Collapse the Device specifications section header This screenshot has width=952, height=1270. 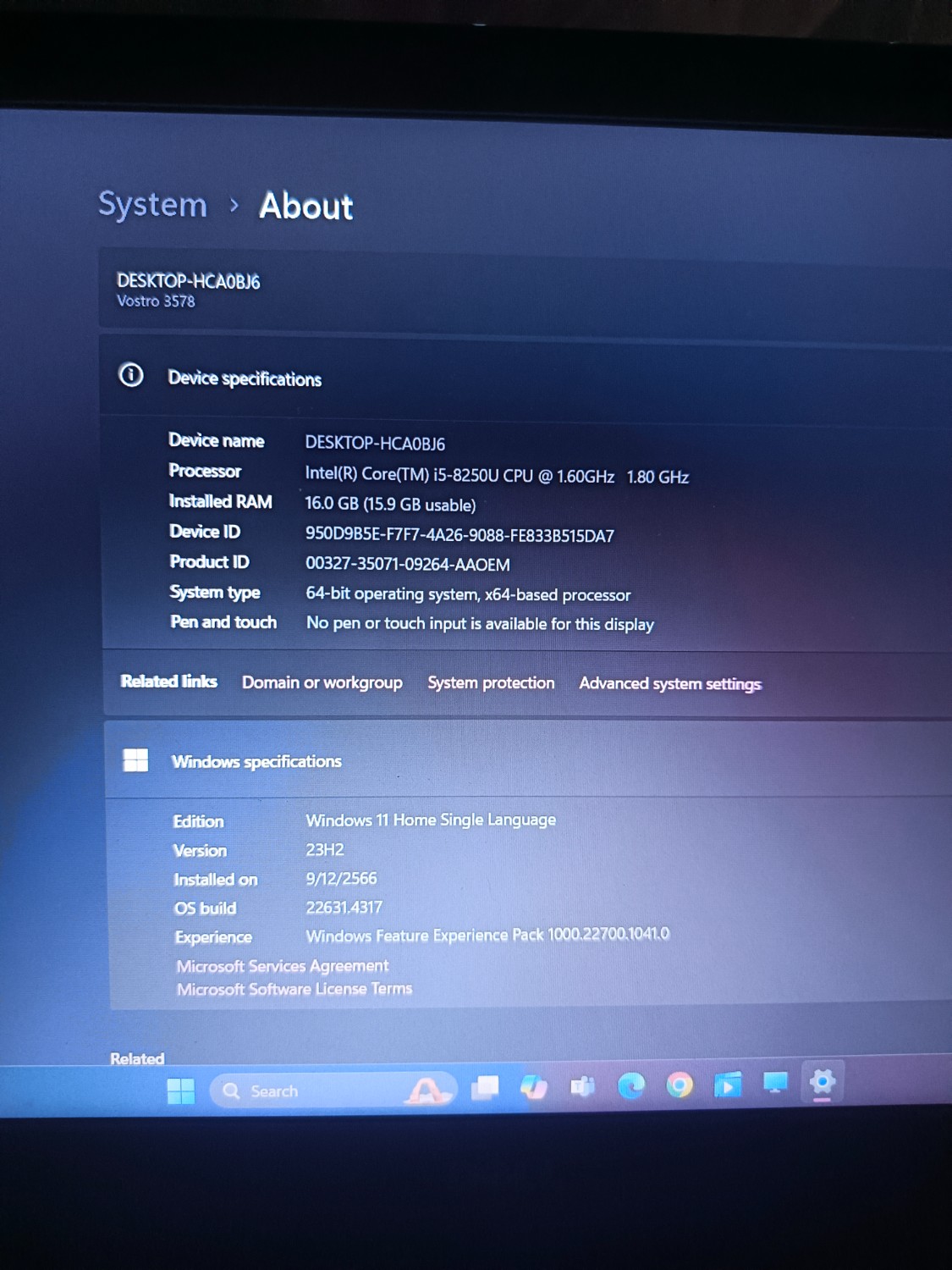click(x=526, y=378)
